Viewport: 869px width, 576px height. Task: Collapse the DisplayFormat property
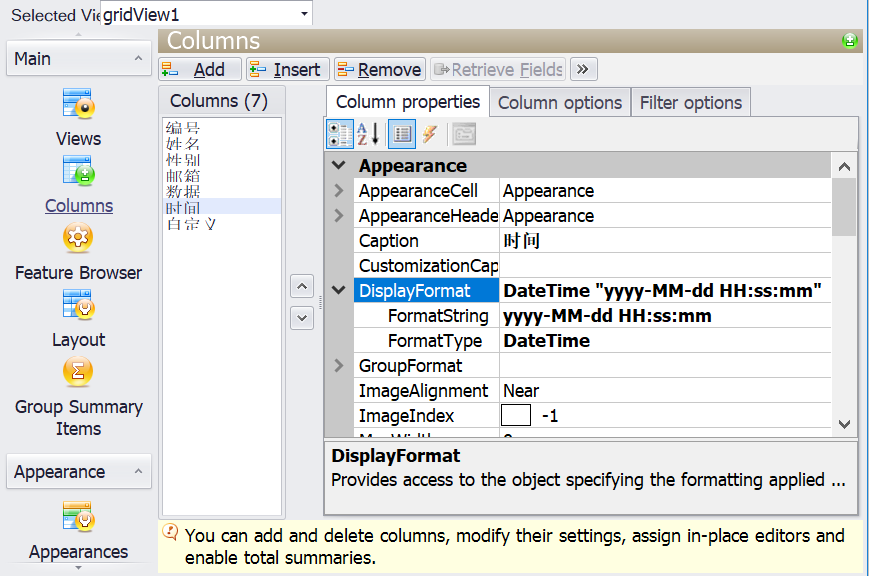[339, 290]
